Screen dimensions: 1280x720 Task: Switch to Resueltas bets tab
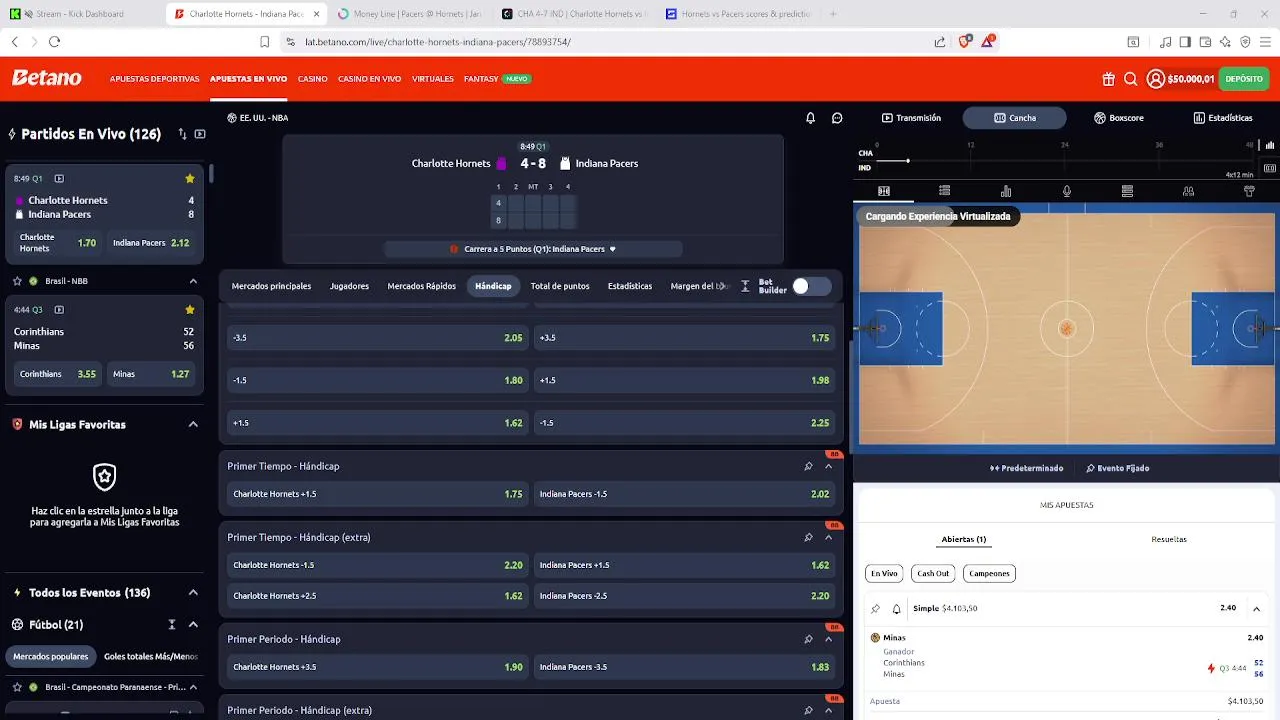click(x=1169, y=539)
